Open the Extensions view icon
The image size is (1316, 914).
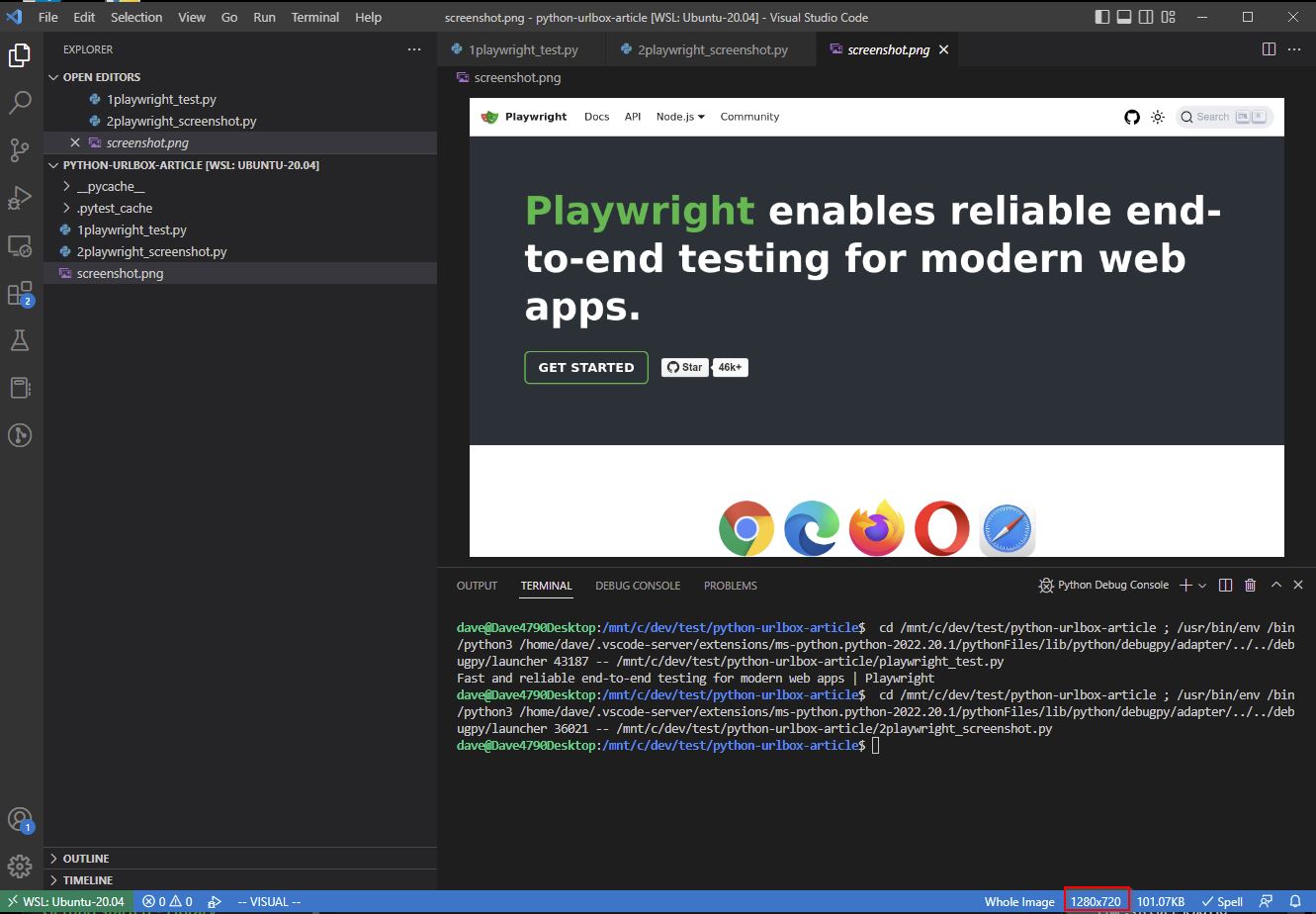(x=20, y=294)
